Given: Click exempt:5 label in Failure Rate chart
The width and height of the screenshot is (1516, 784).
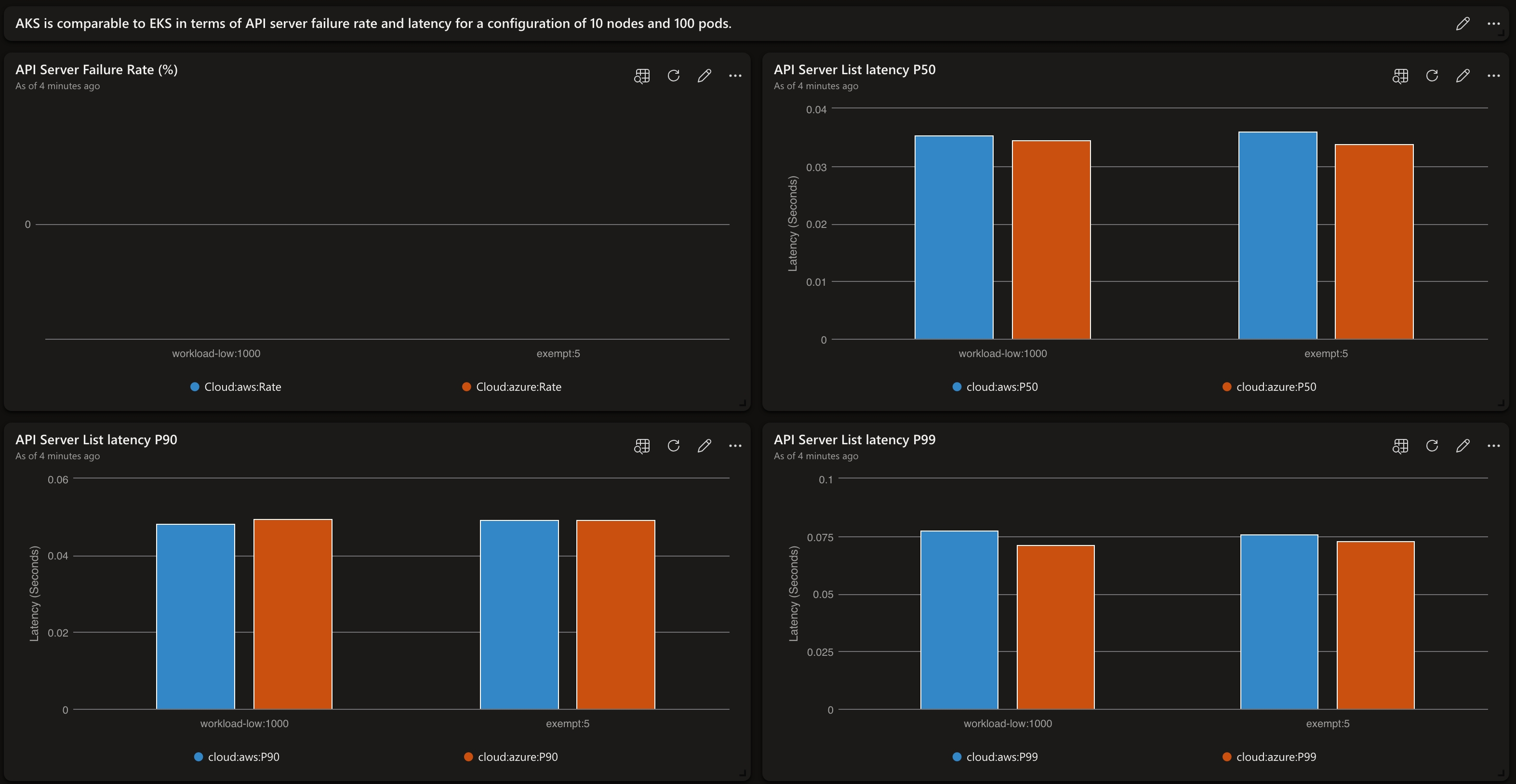Looking at the screenshot, I should (558, 353).
